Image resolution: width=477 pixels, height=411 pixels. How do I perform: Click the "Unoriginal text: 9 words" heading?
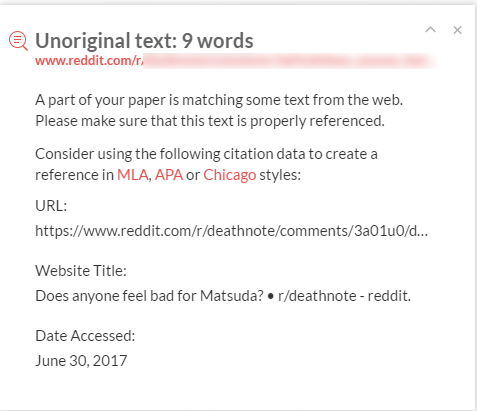(144, 41)
